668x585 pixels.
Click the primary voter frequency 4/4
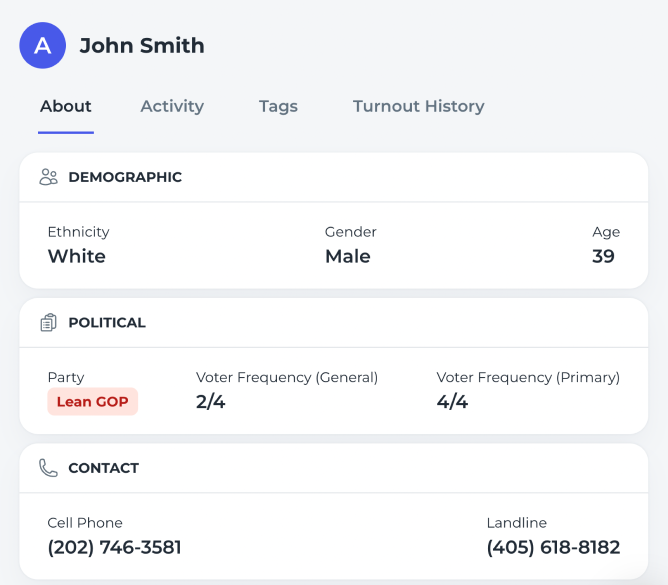452,402
